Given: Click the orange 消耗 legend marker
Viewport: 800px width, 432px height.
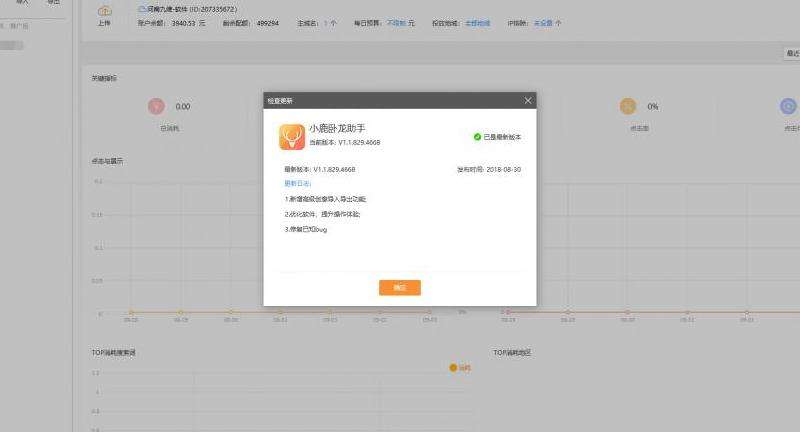Looking at the screenshot, I should coord(453,368).
